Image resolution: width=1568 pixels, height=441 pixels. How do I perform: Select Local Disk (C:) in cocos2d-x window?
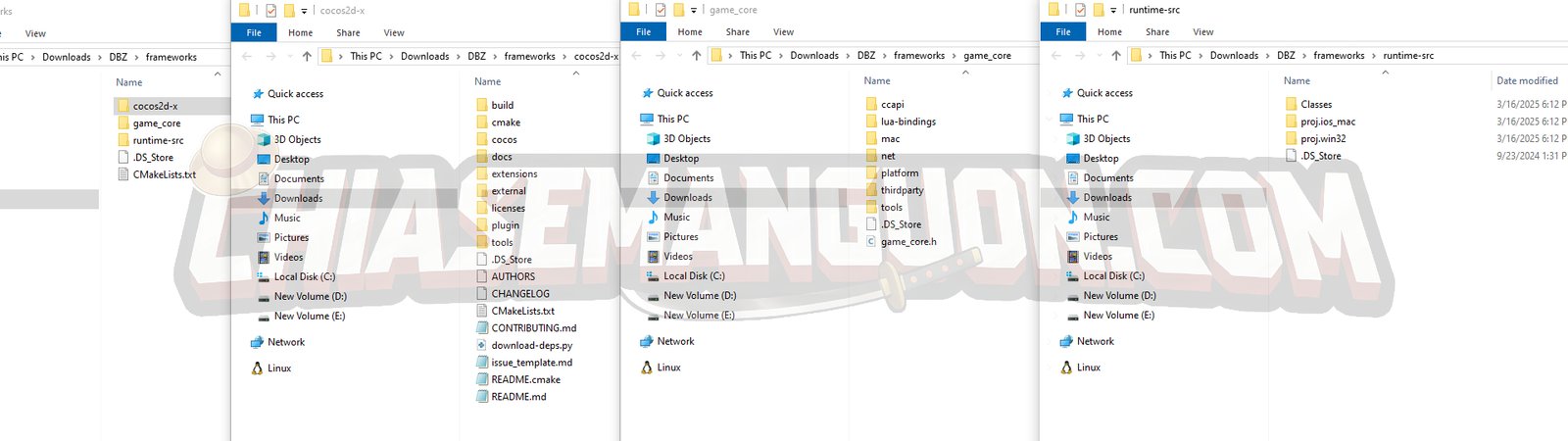(304, 276)
